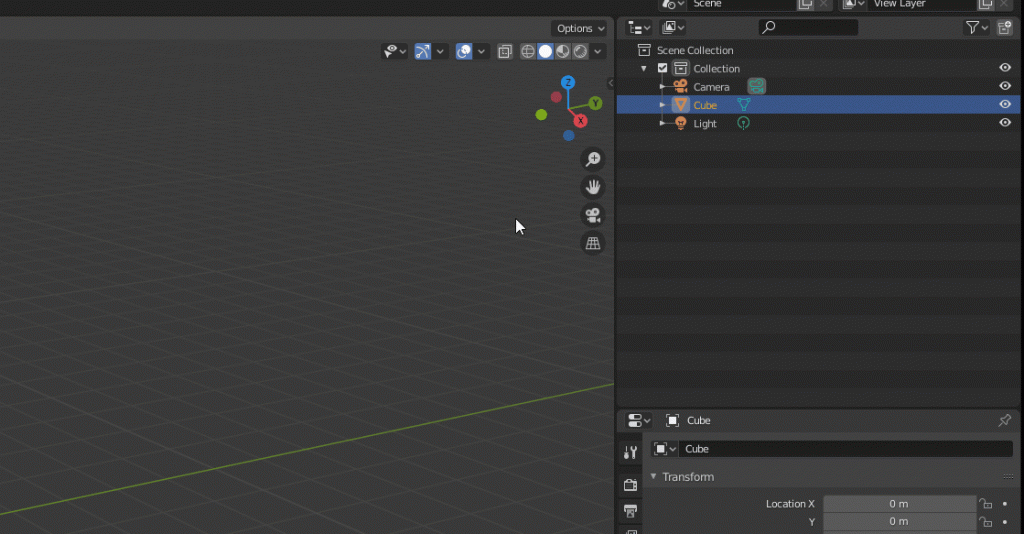Open the outliner filter dropdown
The image size is (1024, 534).
pyautogui.click(x=976, y=28)
